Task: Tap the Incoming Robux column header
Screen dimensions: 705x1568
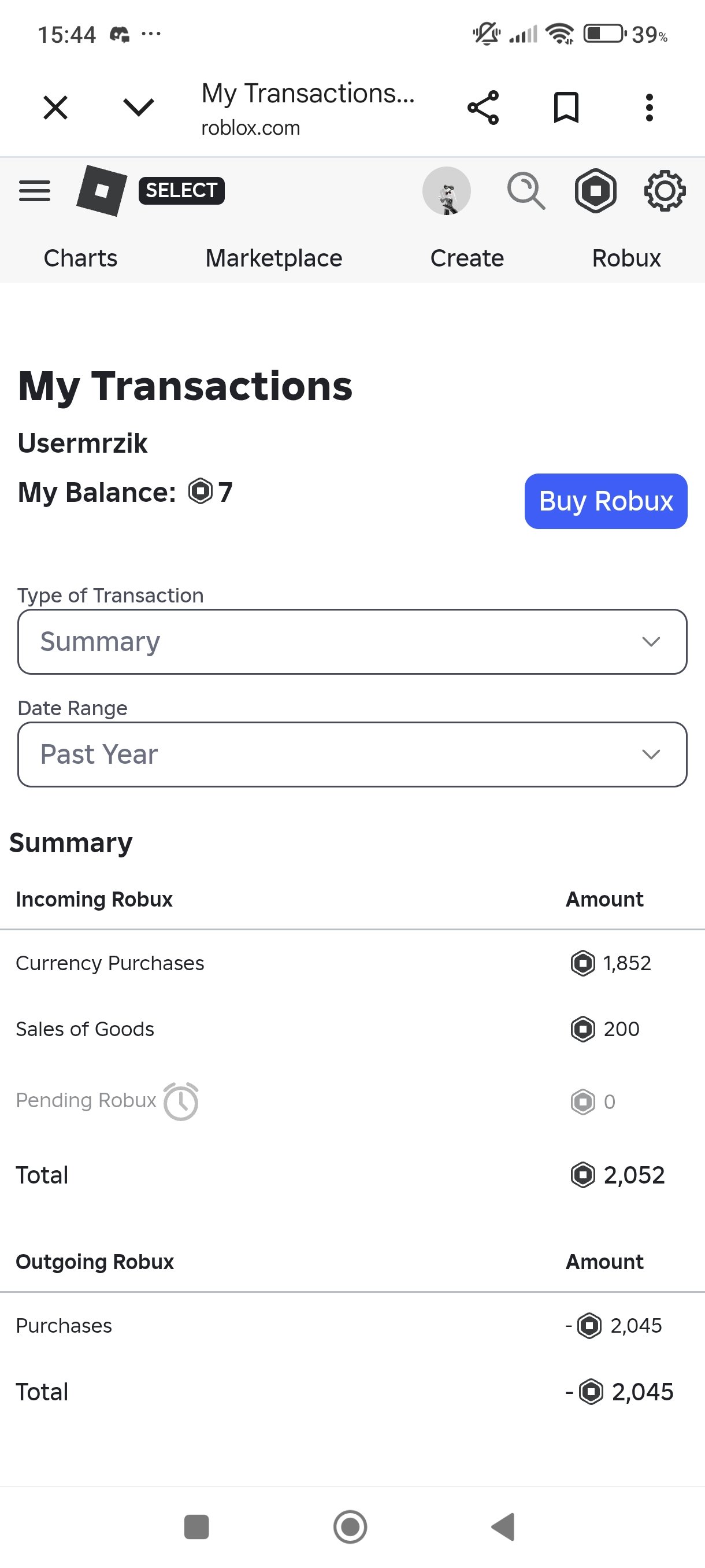Action: click(x=94, y=899)
